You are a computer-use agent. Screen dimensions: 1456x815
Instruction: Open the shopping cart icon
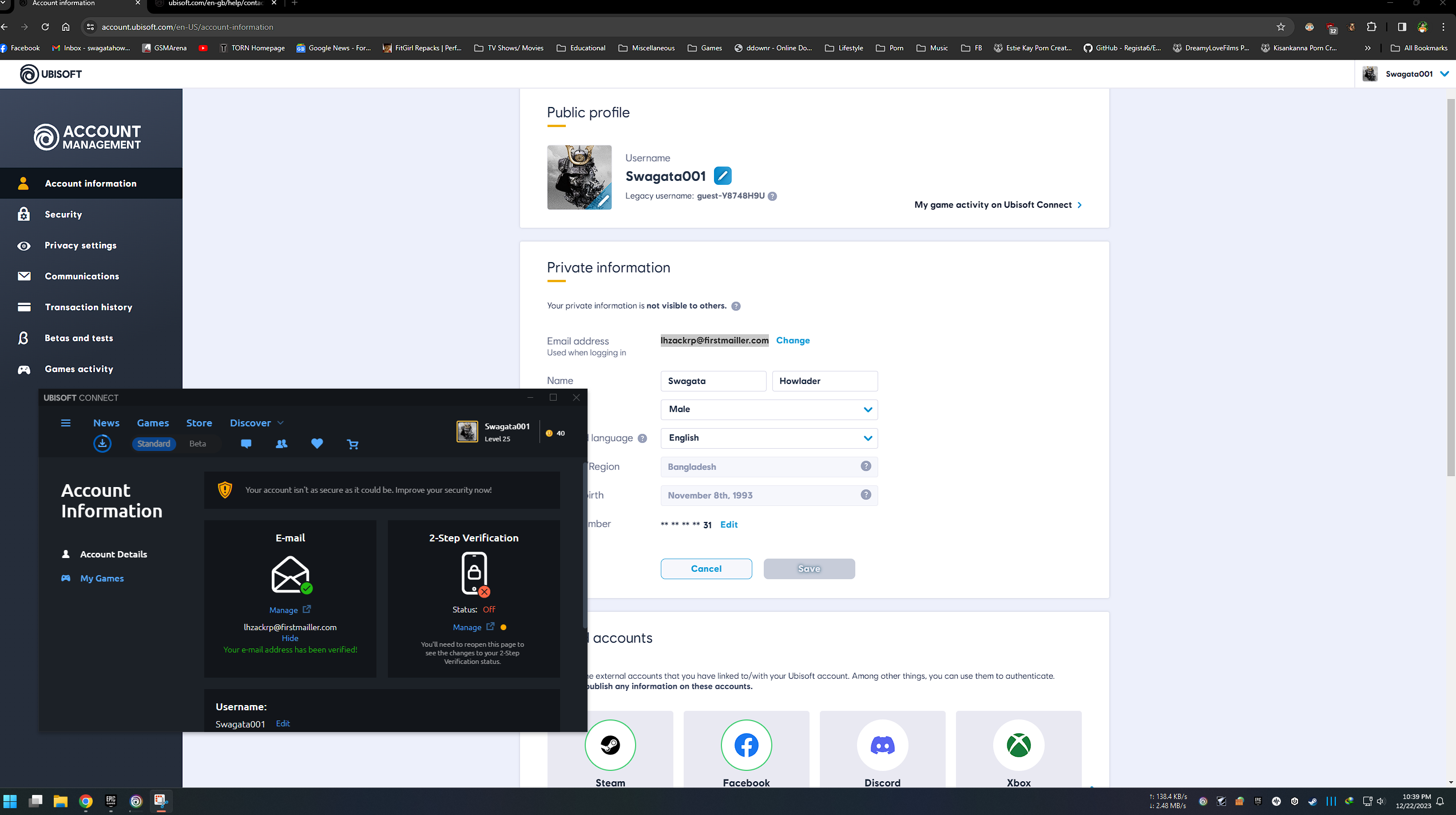pyautogui.click(x=352, y=444)
